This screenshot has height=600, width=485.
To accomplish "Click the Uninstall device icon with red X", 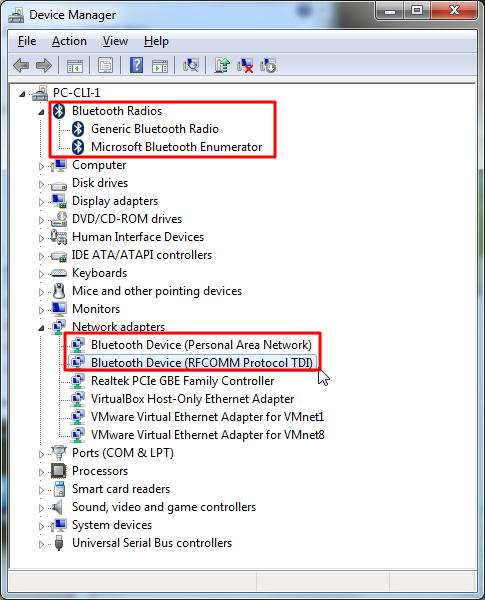I will click(x=245, y=65).
